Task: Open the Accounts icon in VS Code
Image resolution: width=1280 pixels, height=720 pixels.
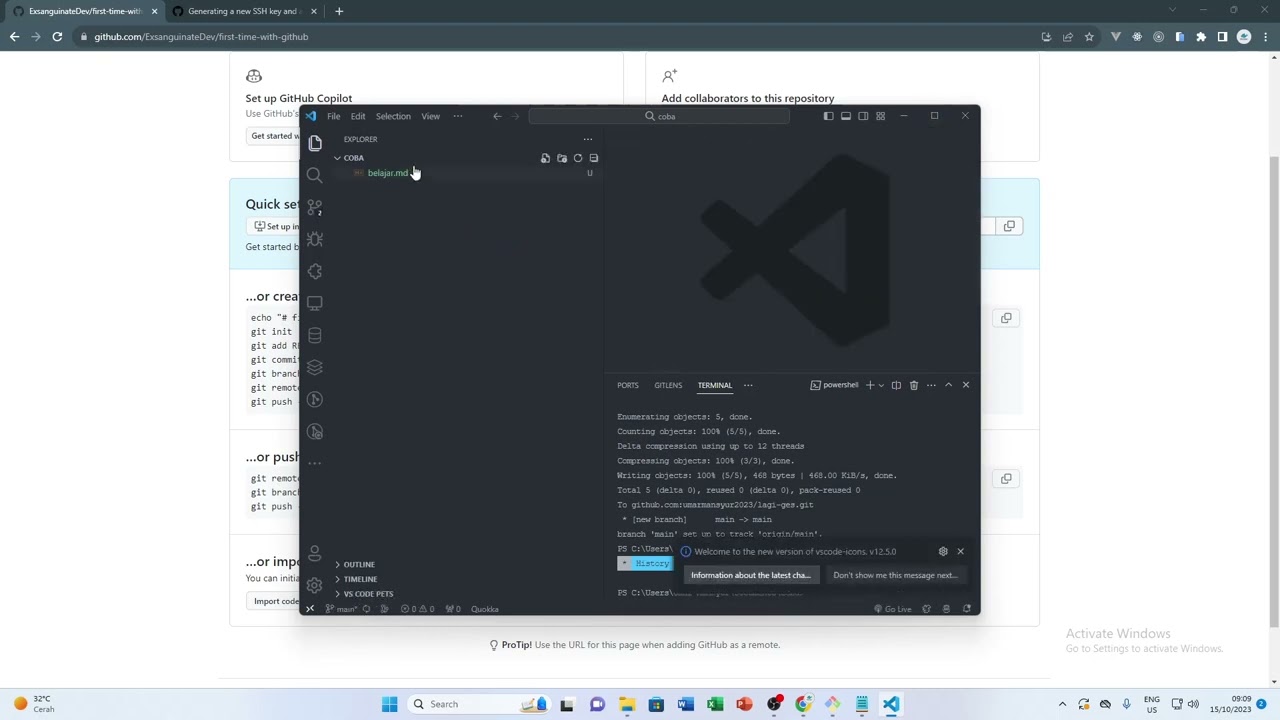Action: [x=315, y=553]
